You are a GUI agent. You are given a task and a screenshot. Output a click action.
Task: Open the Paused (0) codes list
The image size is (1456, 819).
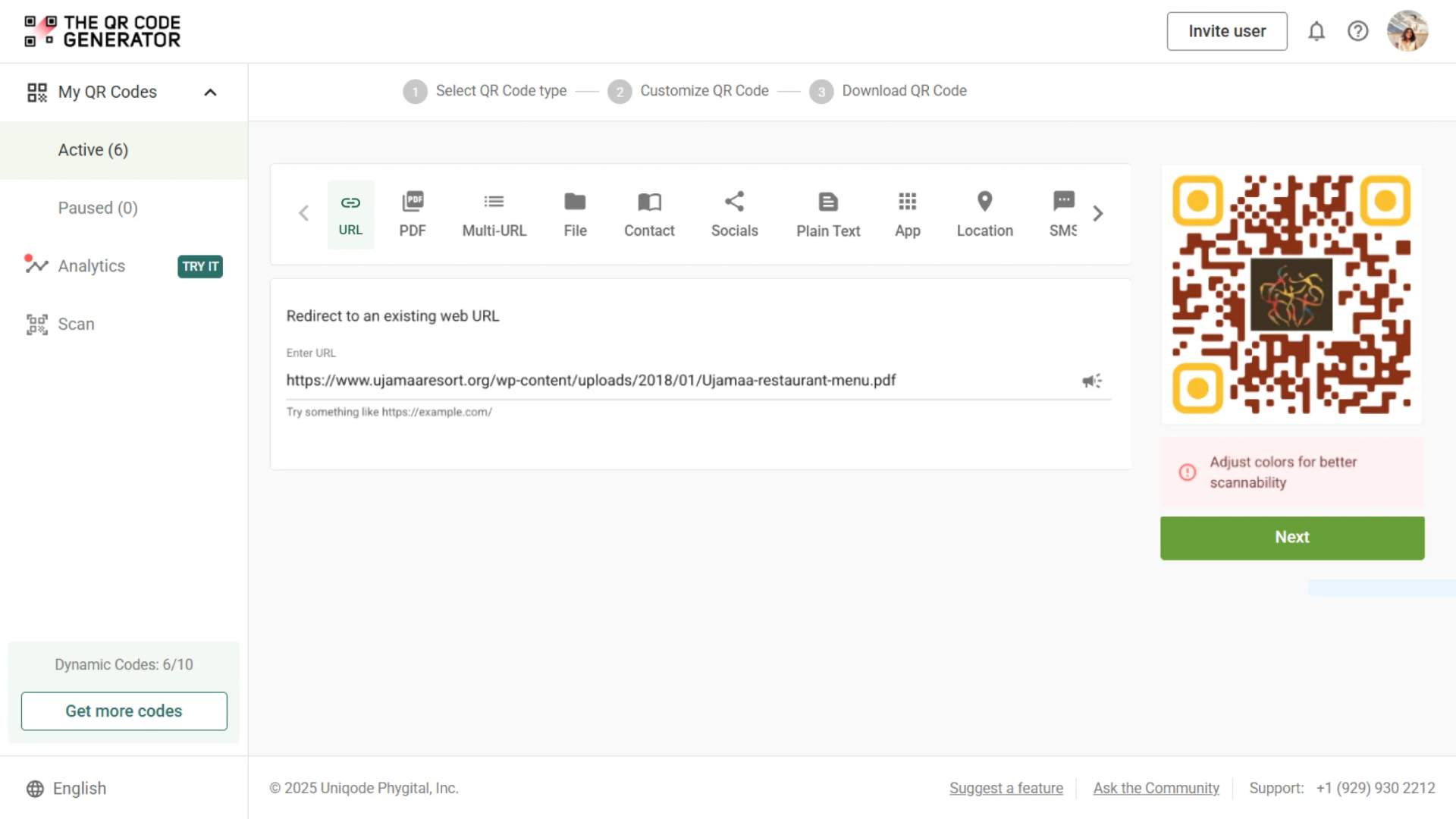(x=124, y=208)
